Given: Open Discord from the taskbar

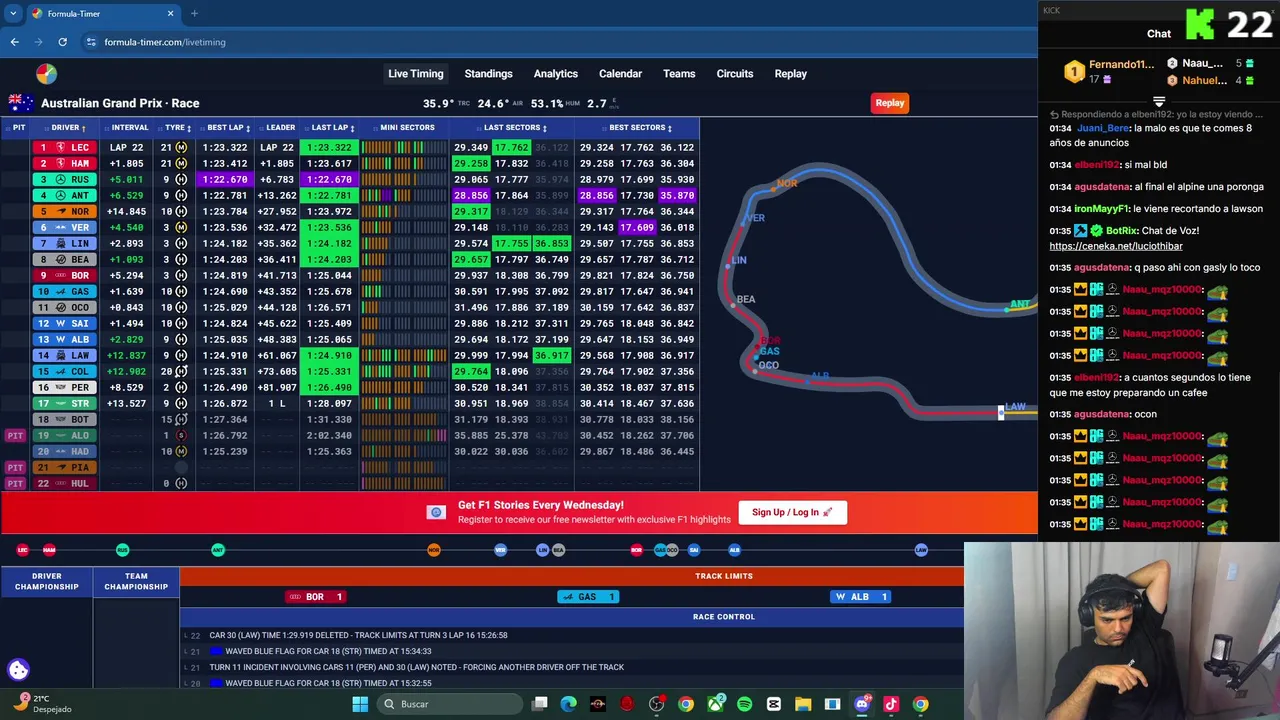Looking at the screenshot, I should [862, 704].
